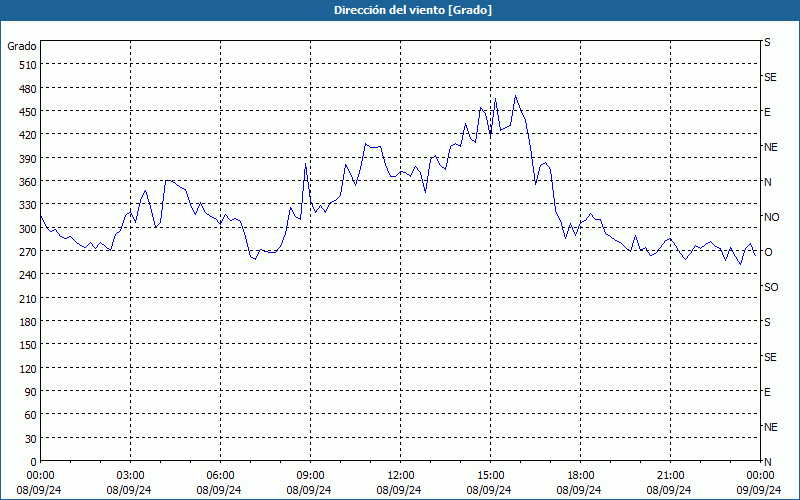Click the 450 tick label on the degree axis
This screenshot has height=500, width=800.
(29, 112)
